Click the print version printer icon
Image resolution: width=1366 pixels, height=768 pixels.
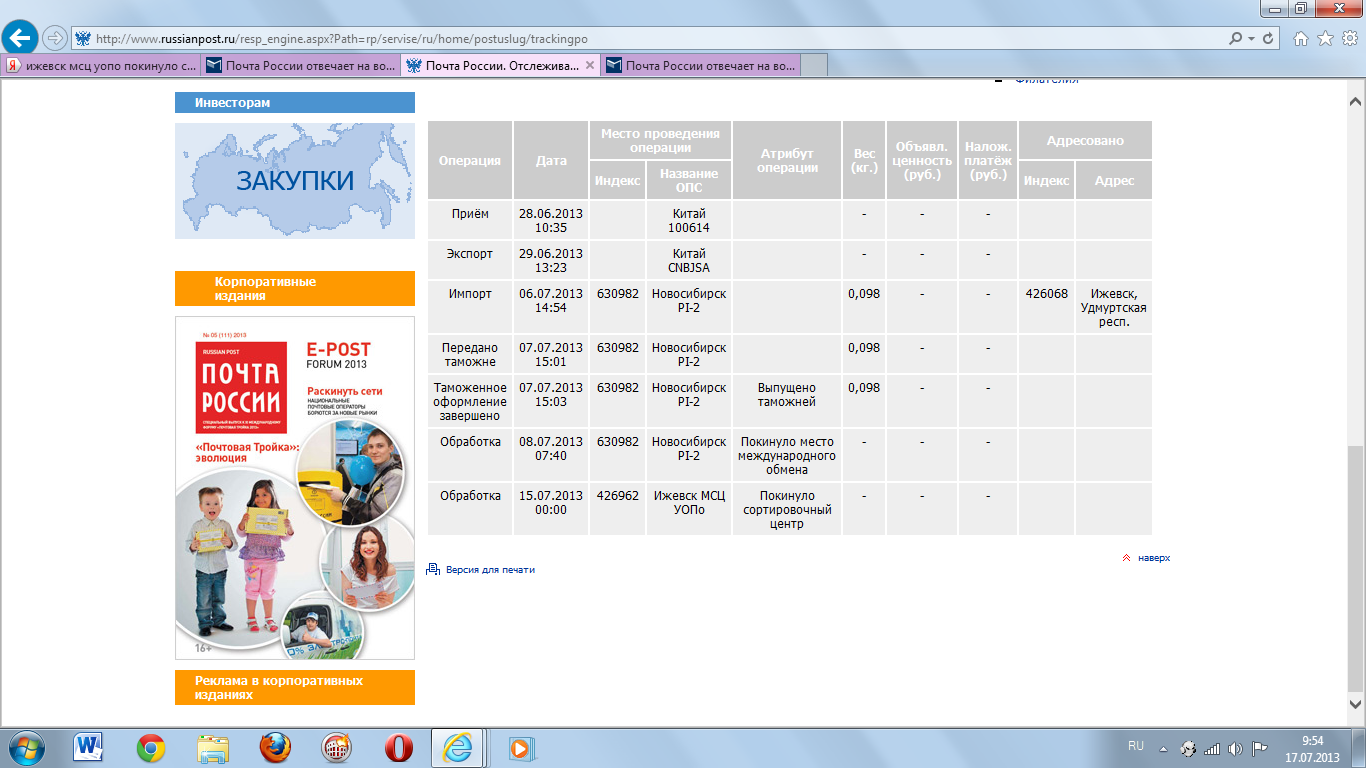point(433,569)
